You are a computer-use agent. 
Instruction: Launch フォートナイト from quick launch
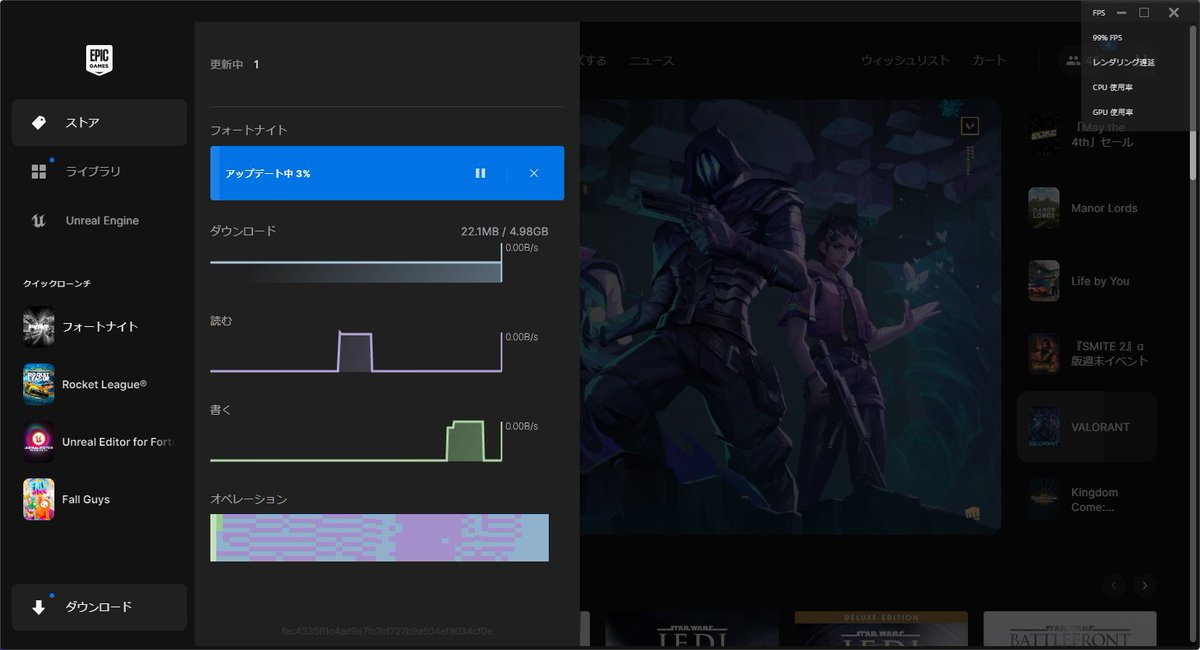(99, 326)
